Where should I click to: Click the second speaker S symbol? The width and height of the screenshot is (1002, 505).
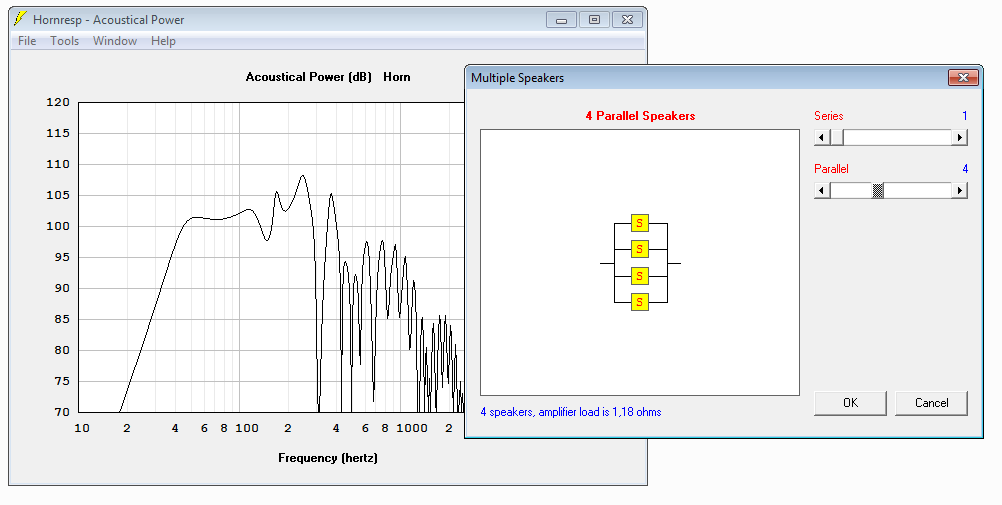point(640,249)
